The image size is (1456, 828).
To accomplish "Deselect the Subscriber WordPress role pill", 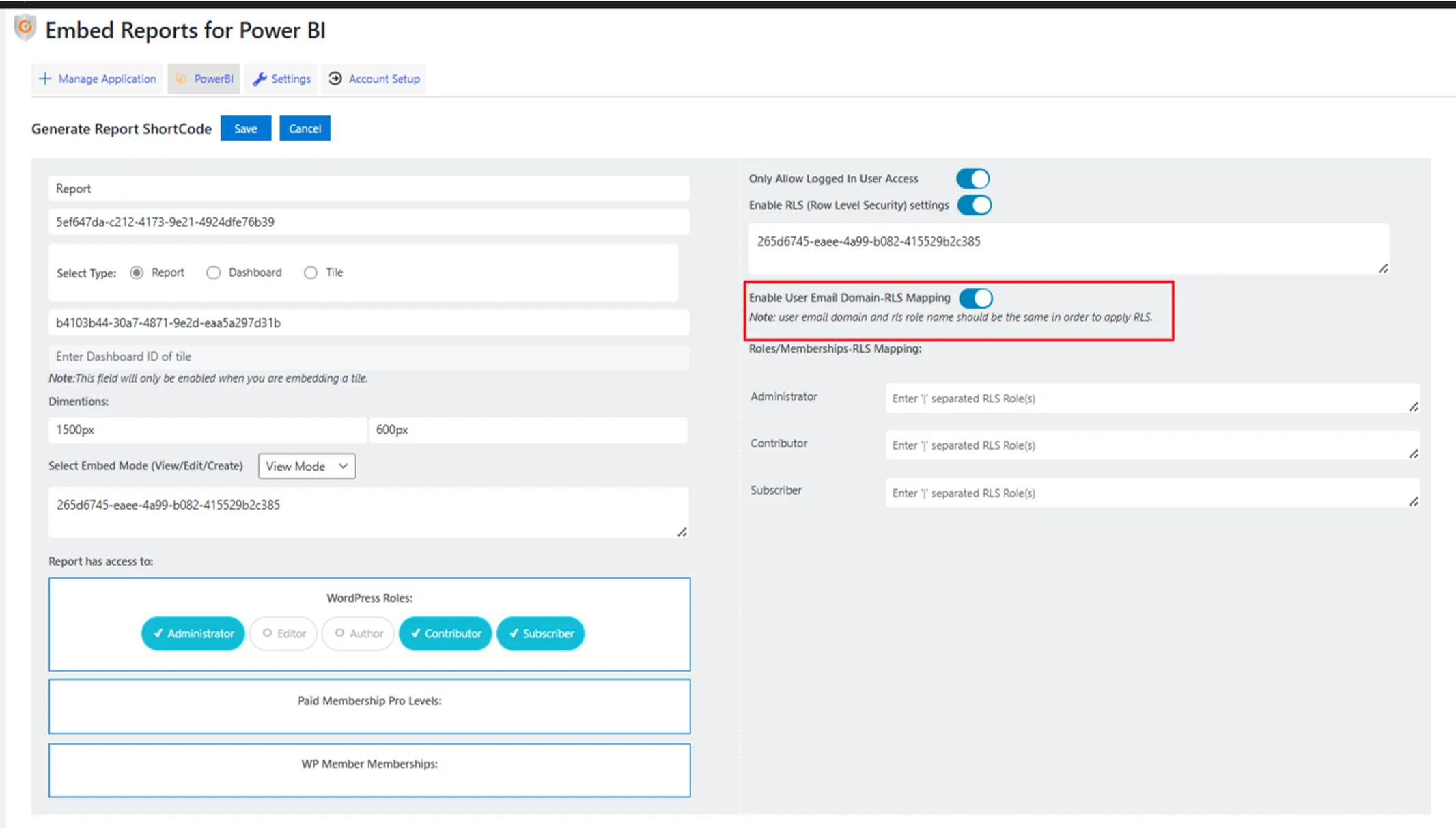I will pyautogui.click(x=541, y=633).
